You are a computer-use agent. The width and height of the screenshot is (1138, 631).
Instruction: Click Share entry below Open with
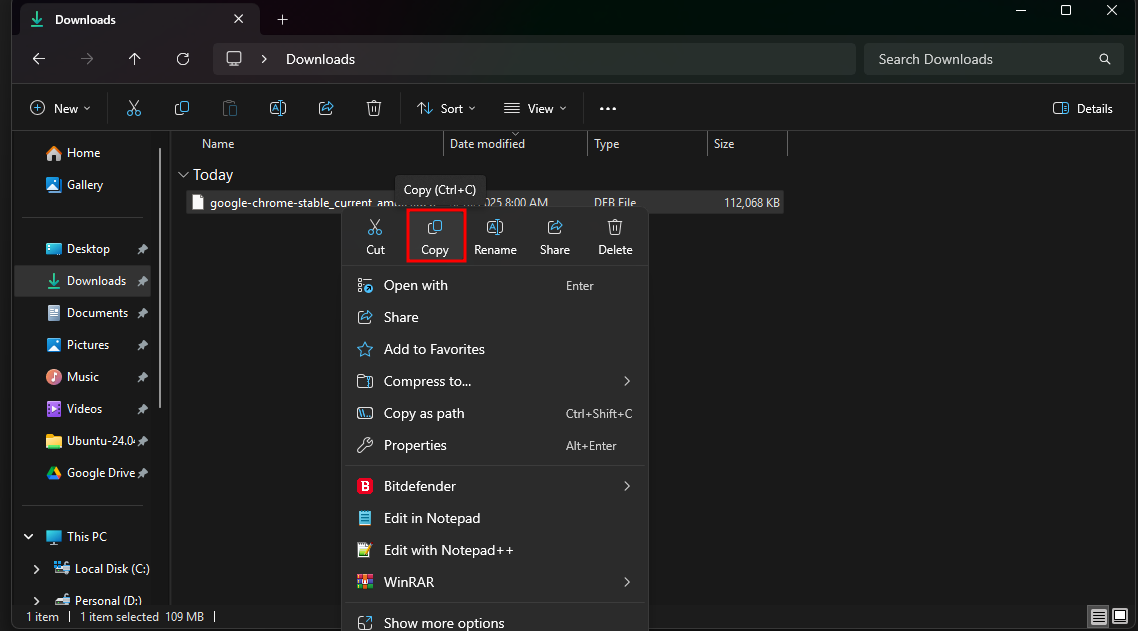(494, 317)
